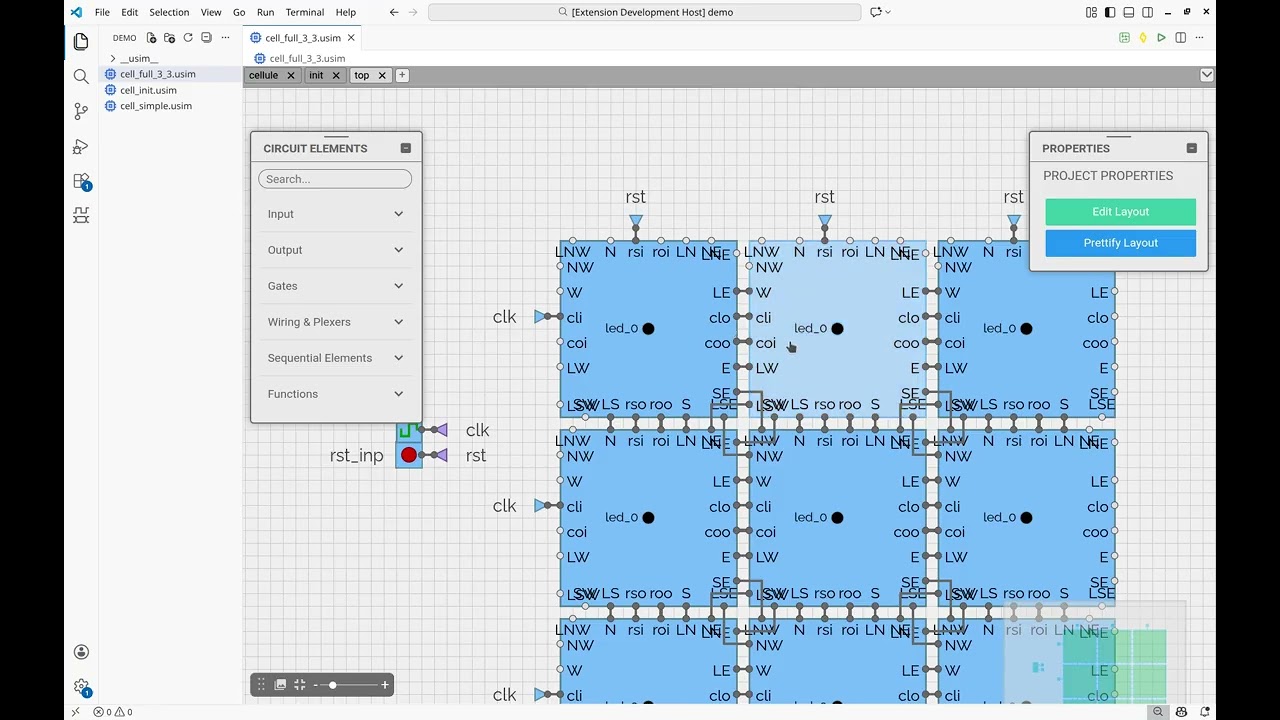Run simulation with the green play icon
Viewport: 1280px width, 720px height.
click(1161, 38)
